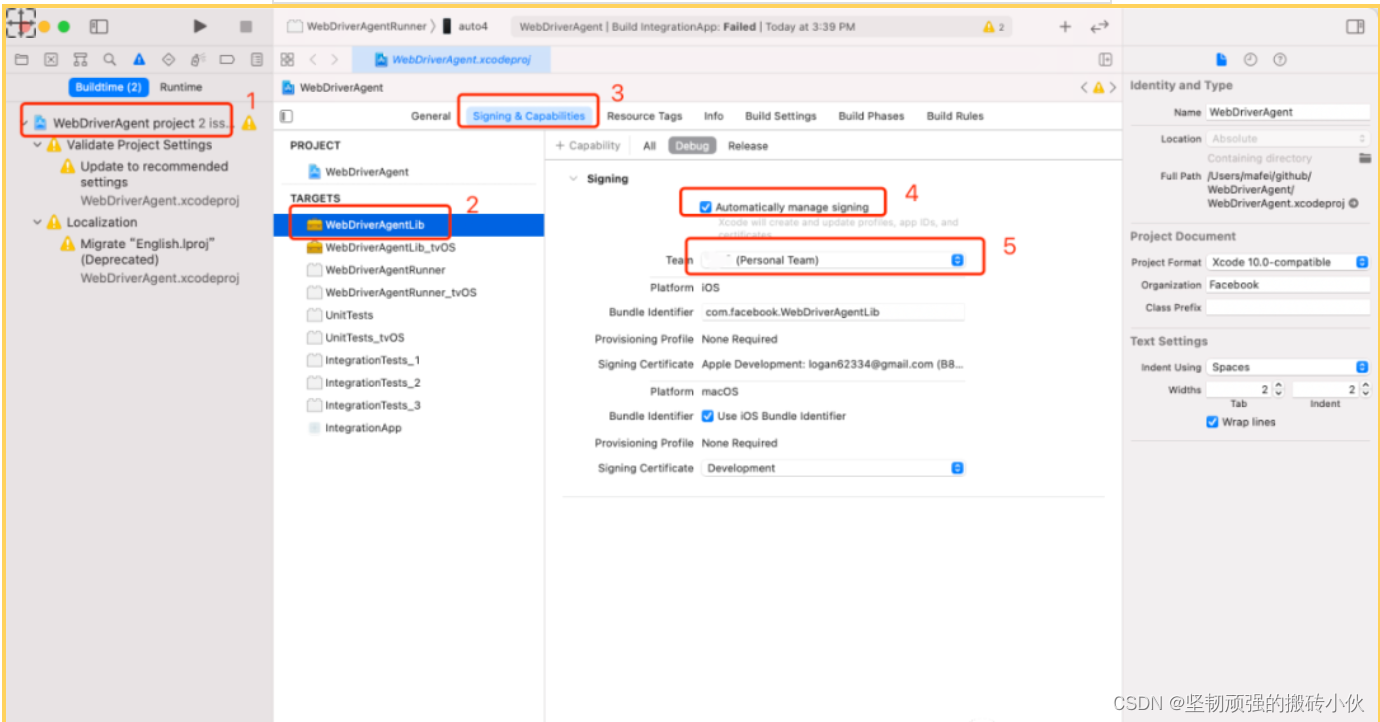Adjust the Tab width stepper
This screenshot has height=722, width=1380.
1278,389
